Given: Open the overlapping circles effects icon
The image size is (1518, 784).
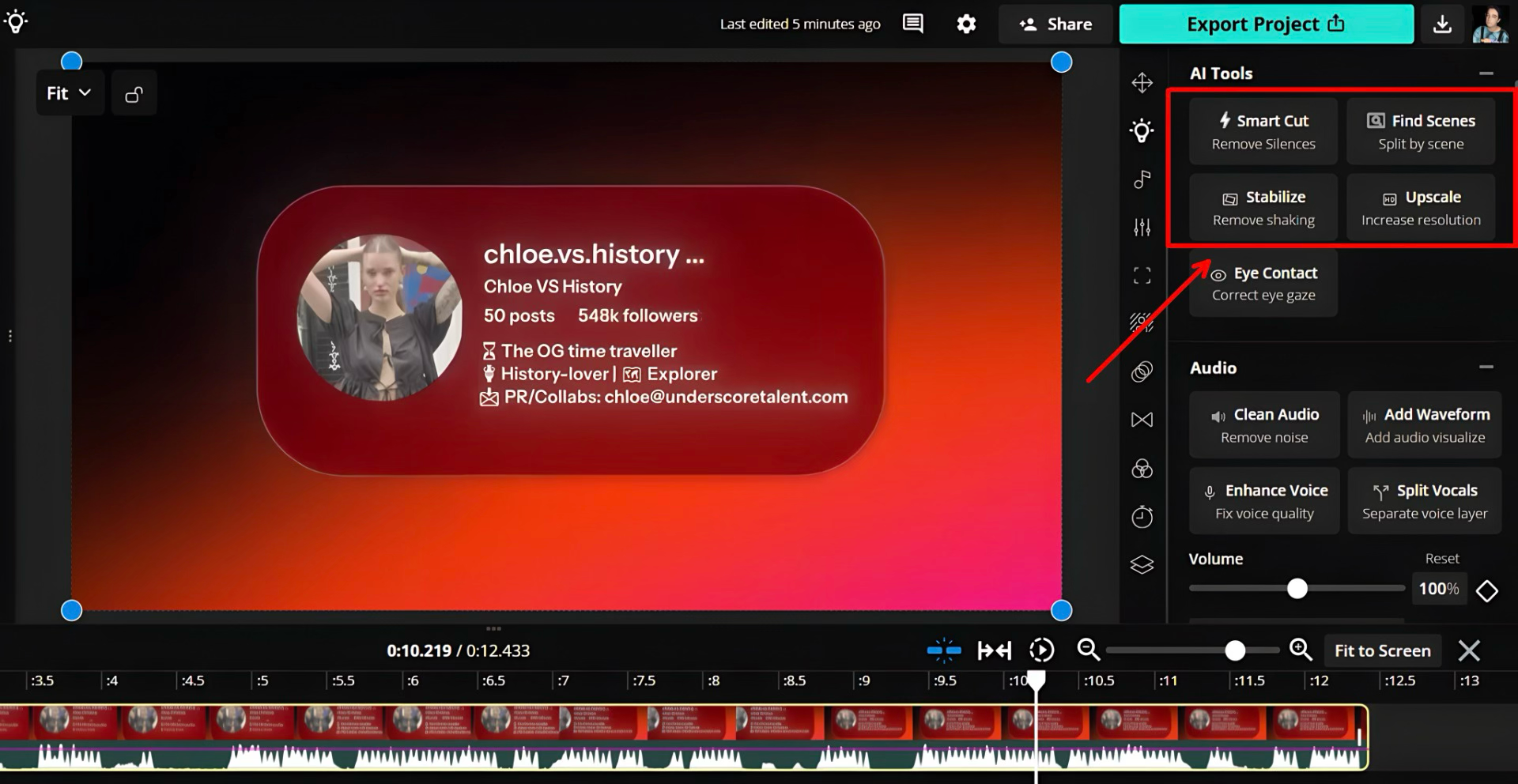Looking at the screenshot, I should [x=1142, y=371].
